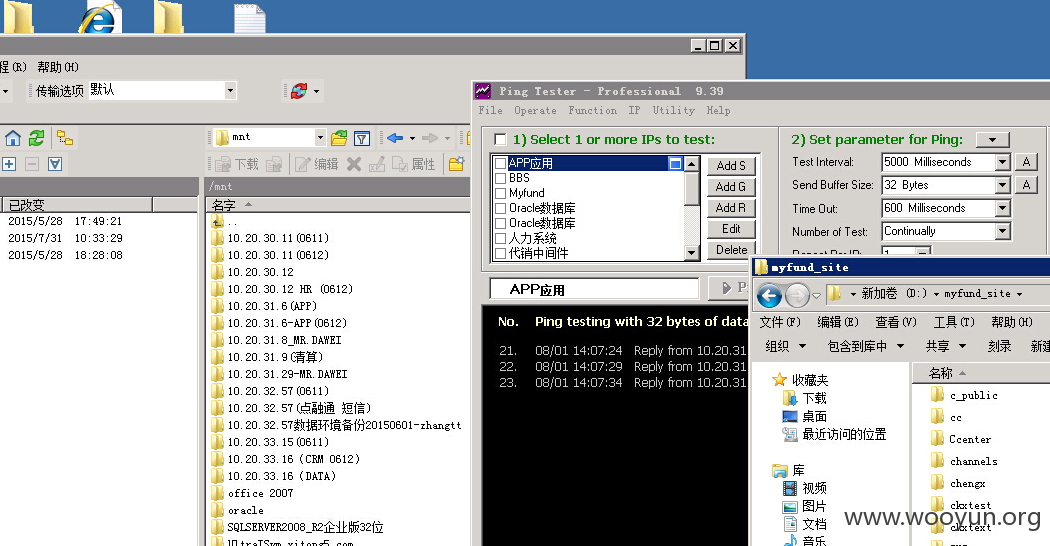
Task: Open Ping Tester Utility menu
Action: 674,111
